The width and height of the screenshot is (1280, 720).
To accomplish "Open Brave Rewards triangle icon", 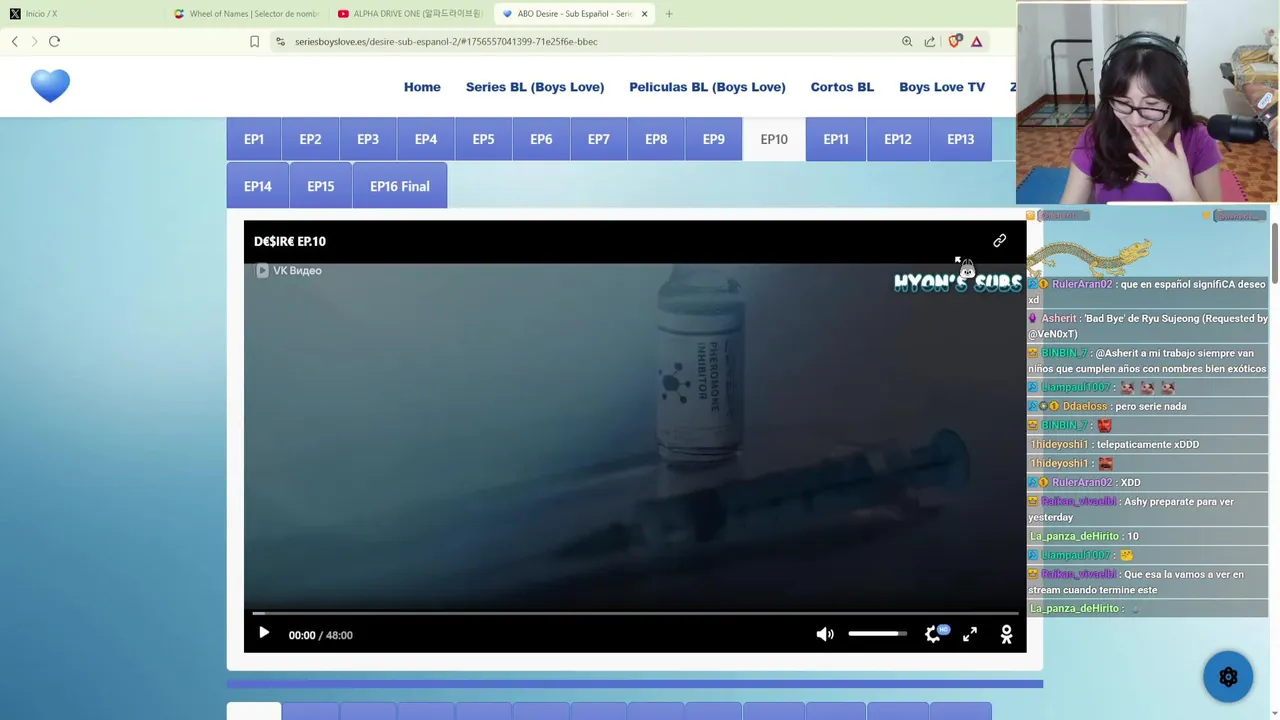I will [x=977, y=41].
